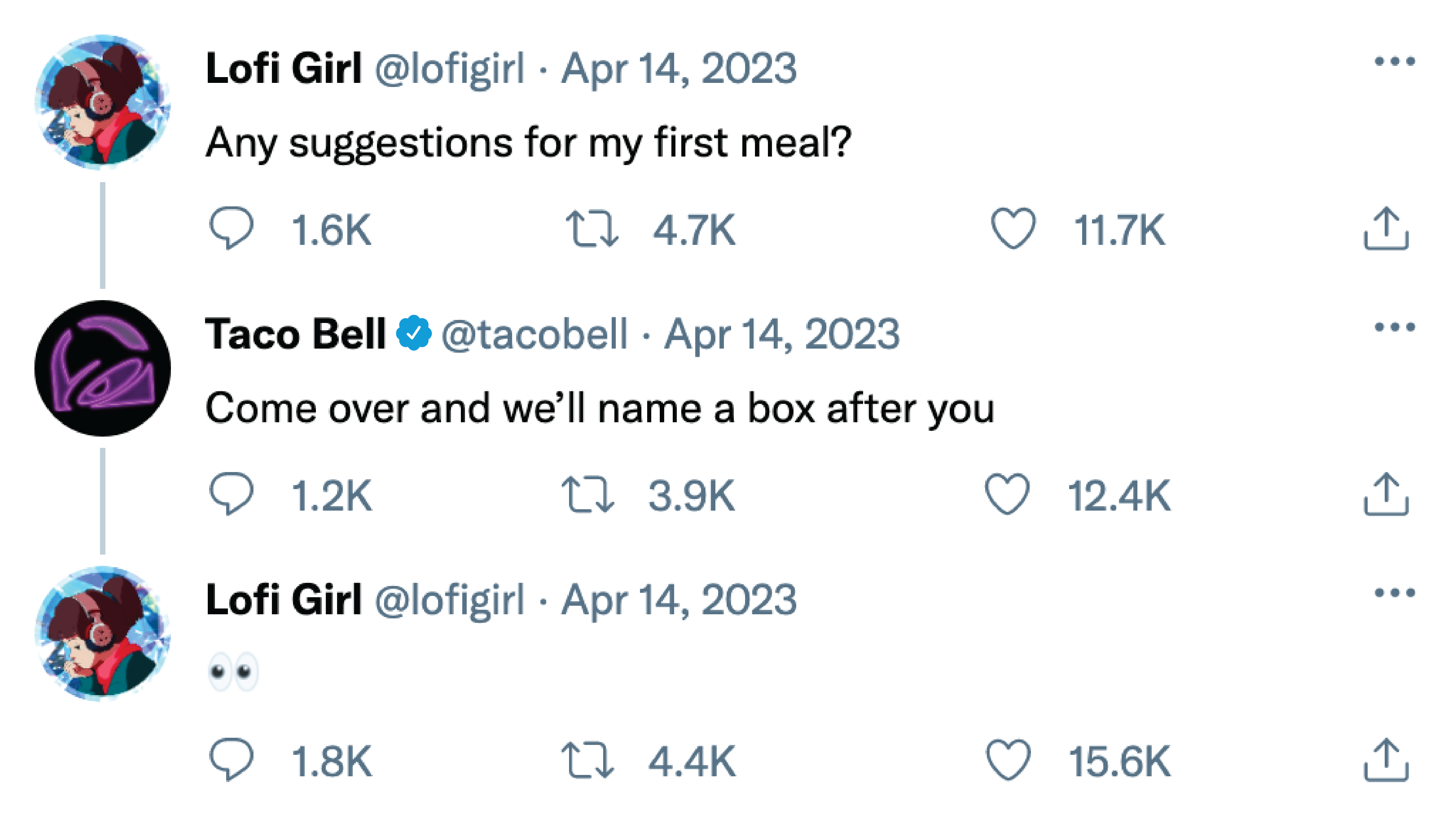Open Taco Bell's profile picture
Screen dimensions: 1456x822
click(102, 368)
